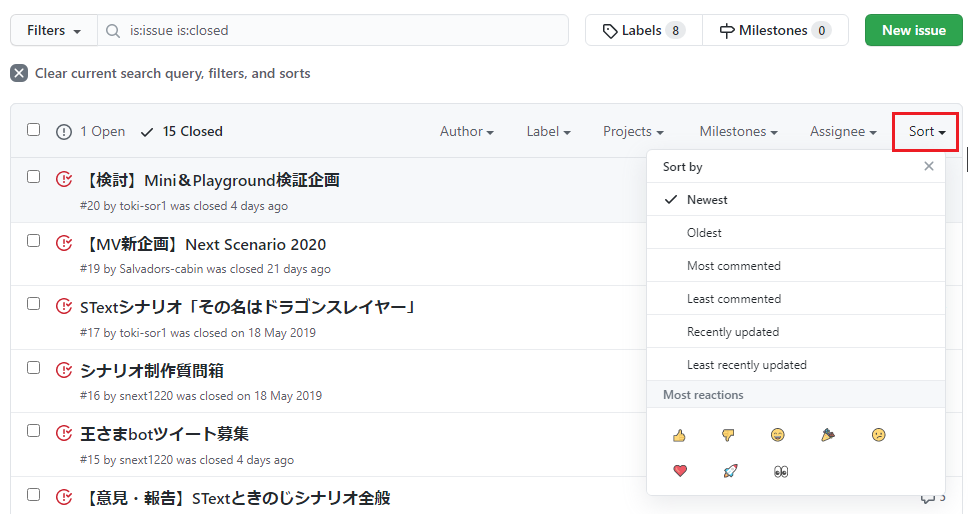Choose Oldest sort option

pos(796,233)
